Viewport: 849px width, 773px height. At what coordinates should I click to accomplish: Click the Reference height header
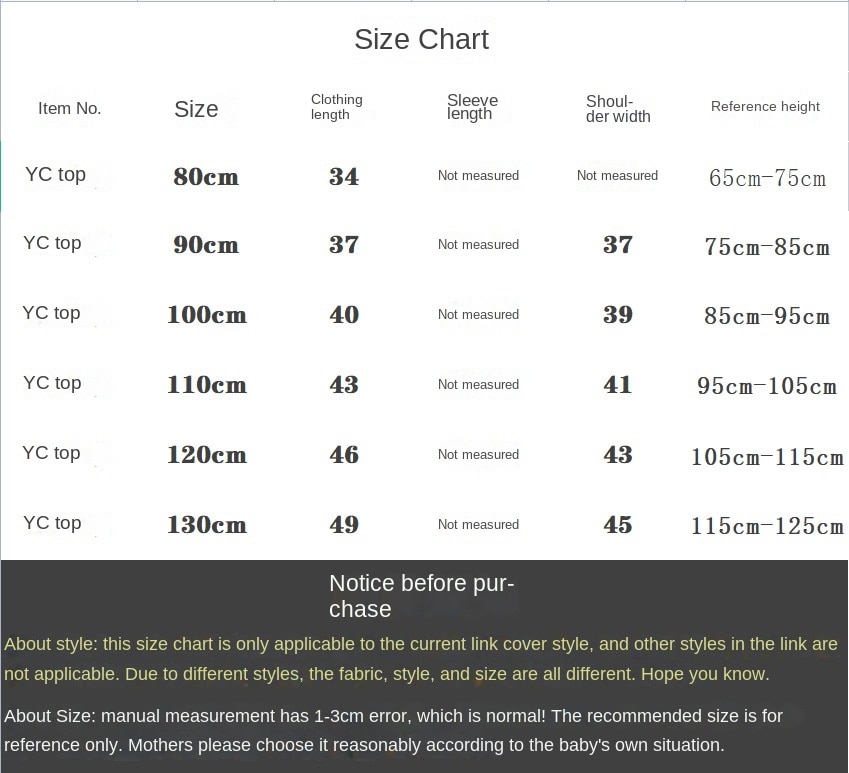[x=765, y=106]
